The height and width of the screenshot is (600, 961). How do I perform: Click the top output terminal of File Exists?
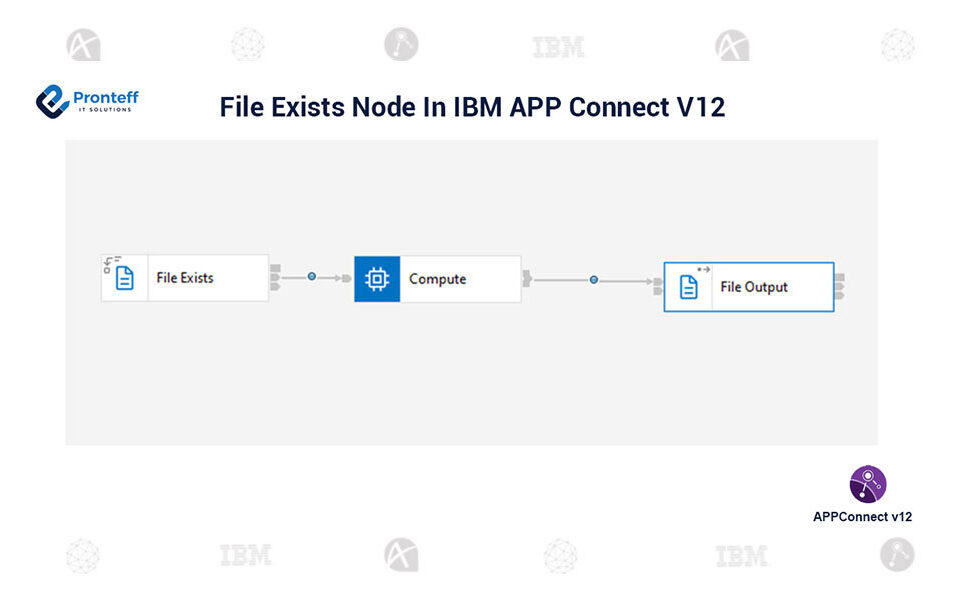(x=275, y=268)
